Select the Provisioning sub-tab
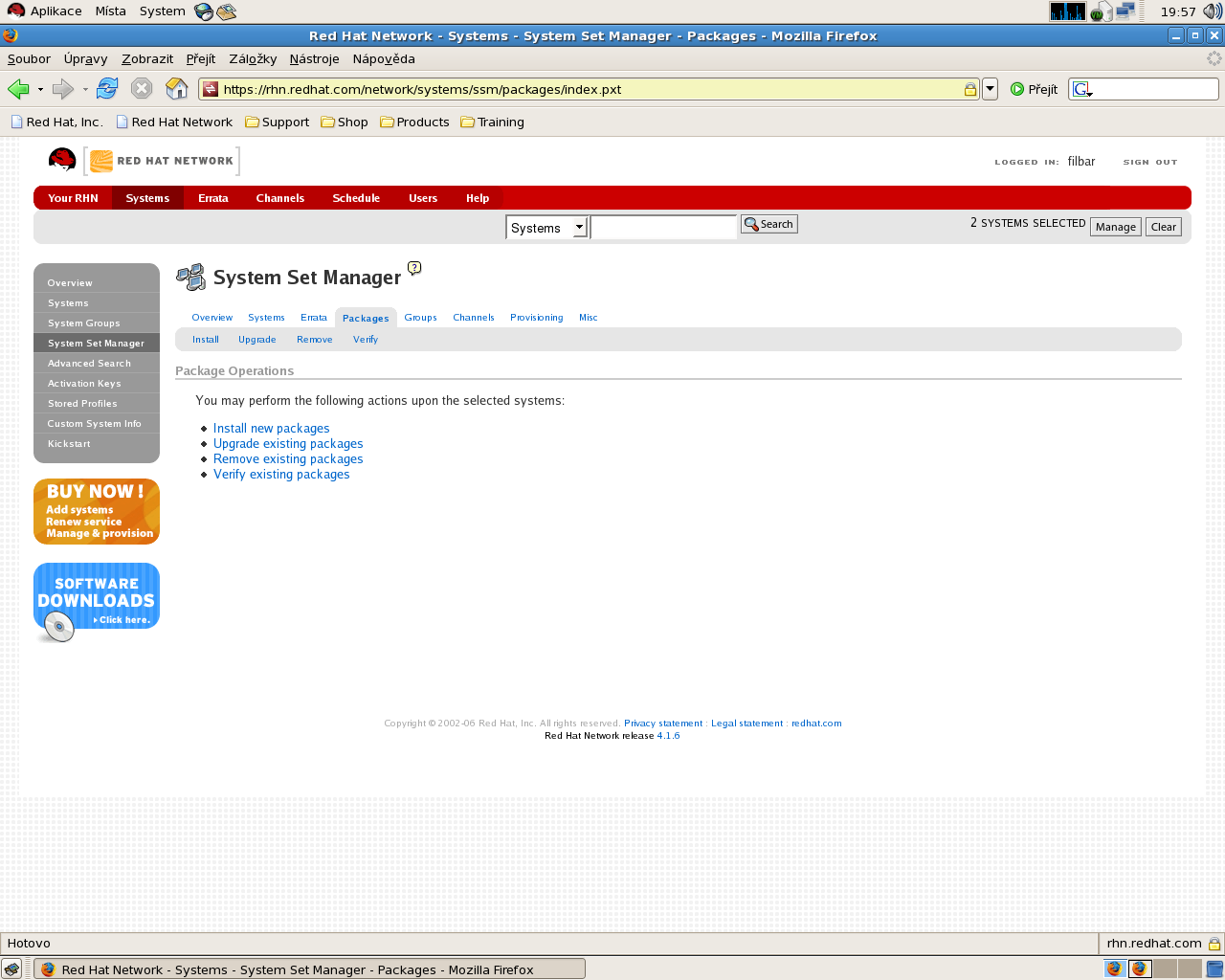Image resolution: width=1225 pixels, height=980 pixels. click(x=536, y=317)
